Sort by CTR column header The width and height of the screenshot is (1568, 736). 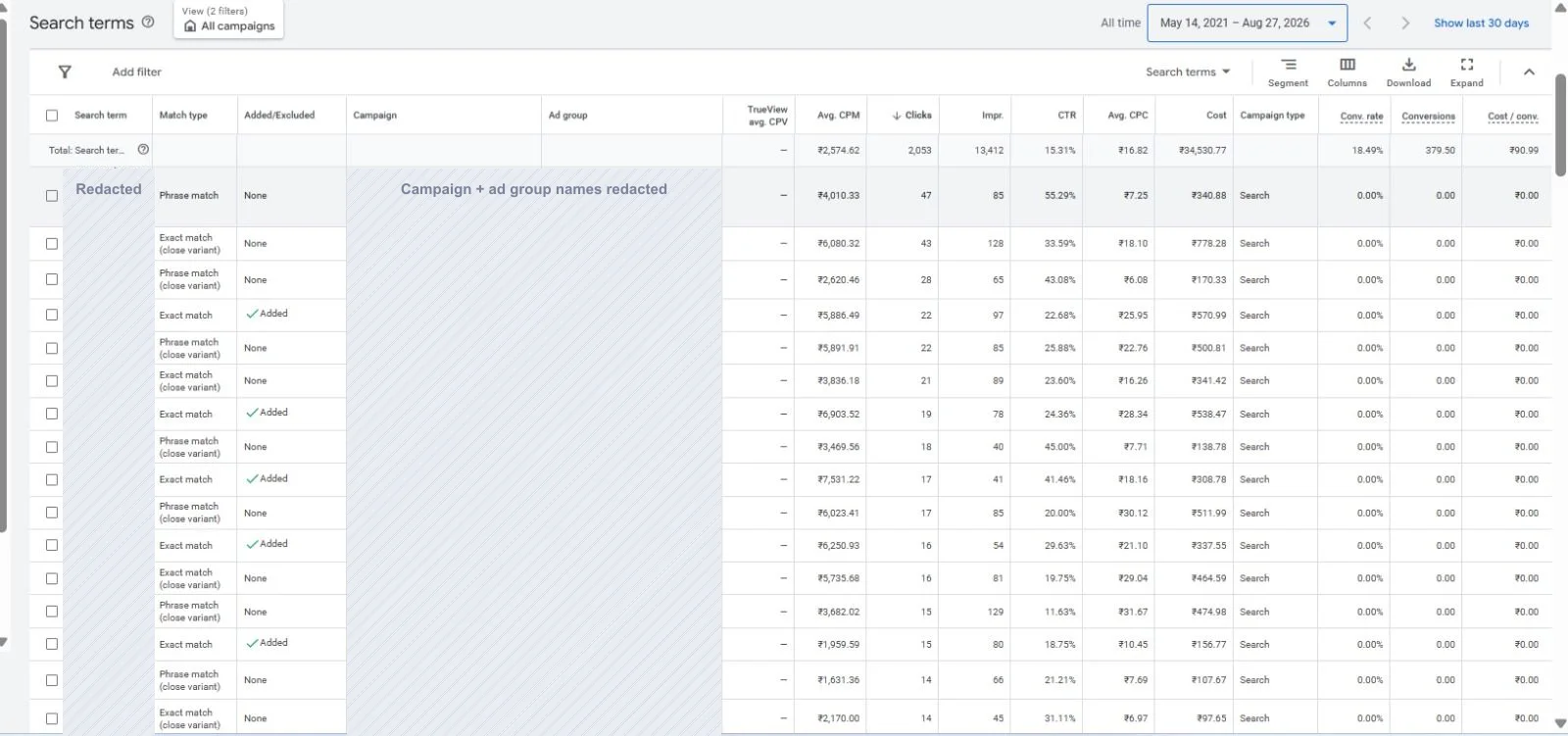click(1066, 116)
